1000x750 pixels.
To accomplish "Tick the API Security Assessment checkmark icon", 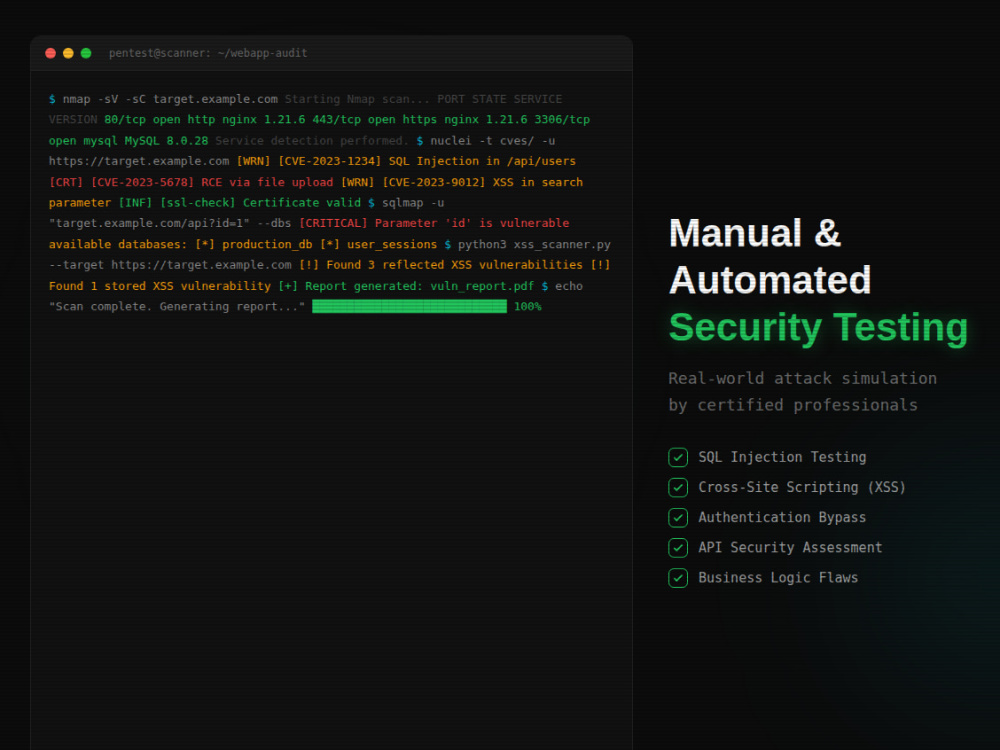I will (x=678, y=547).
